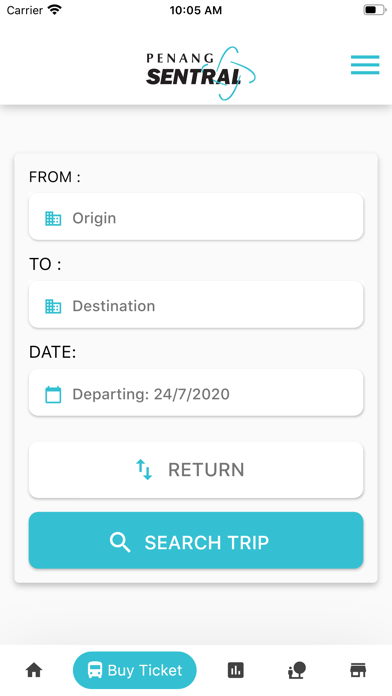Tap the bus icon on Buy Ticket
Screen dimensions: 392x696
[x=95, y=670]
